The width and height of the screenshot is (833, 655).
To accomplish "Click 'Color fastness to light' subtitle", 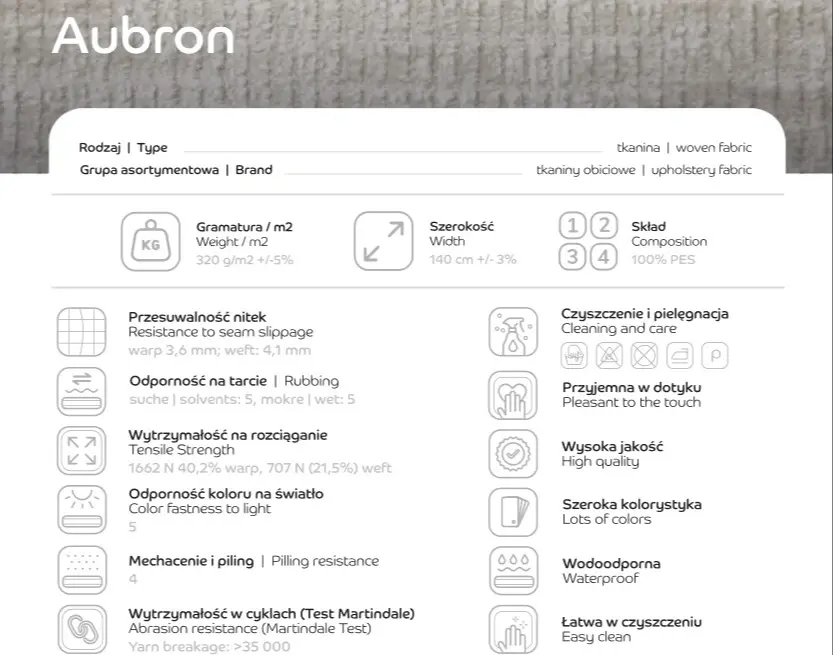I will pos(200,509).
